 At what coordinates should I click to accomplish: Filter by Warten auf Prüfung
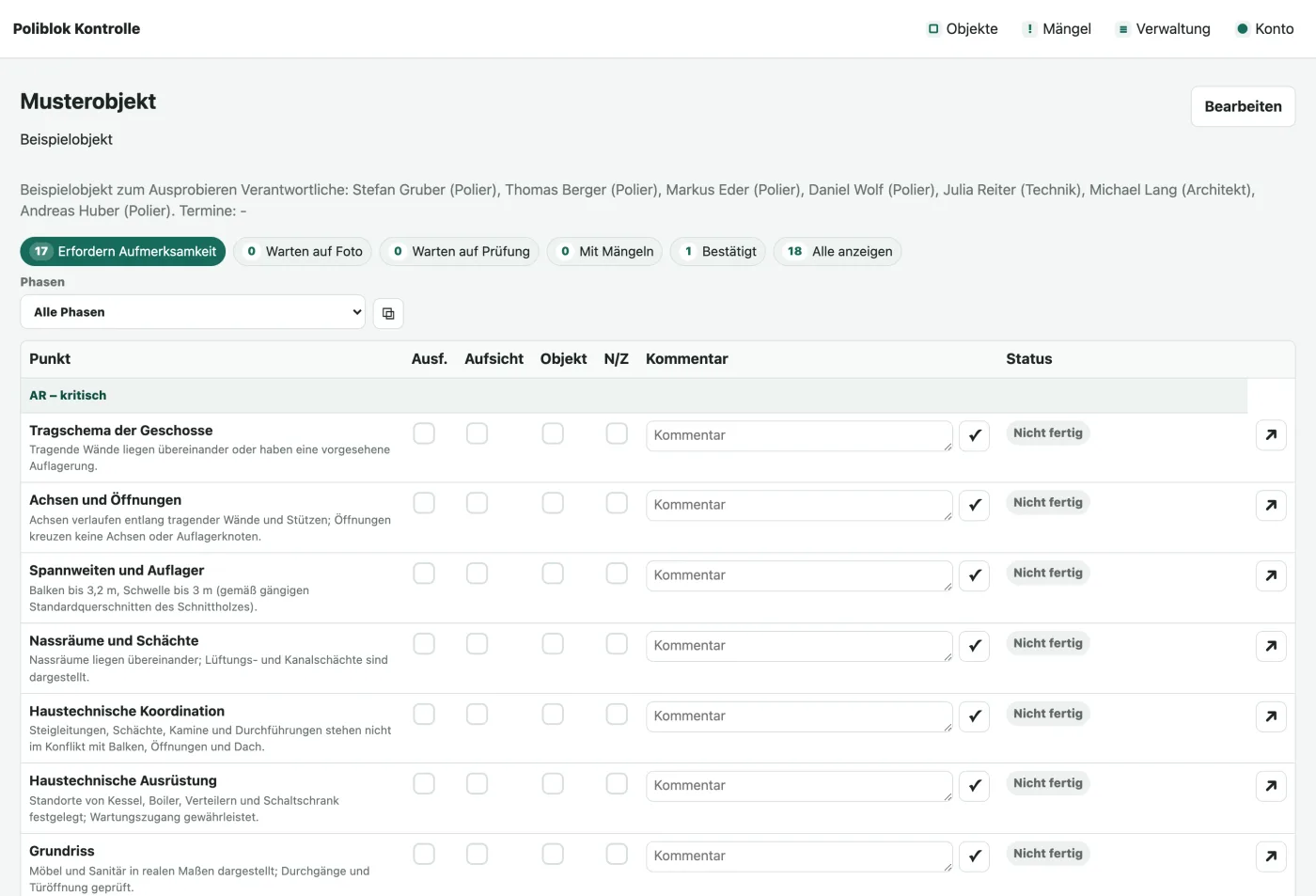tap(460, 251)
